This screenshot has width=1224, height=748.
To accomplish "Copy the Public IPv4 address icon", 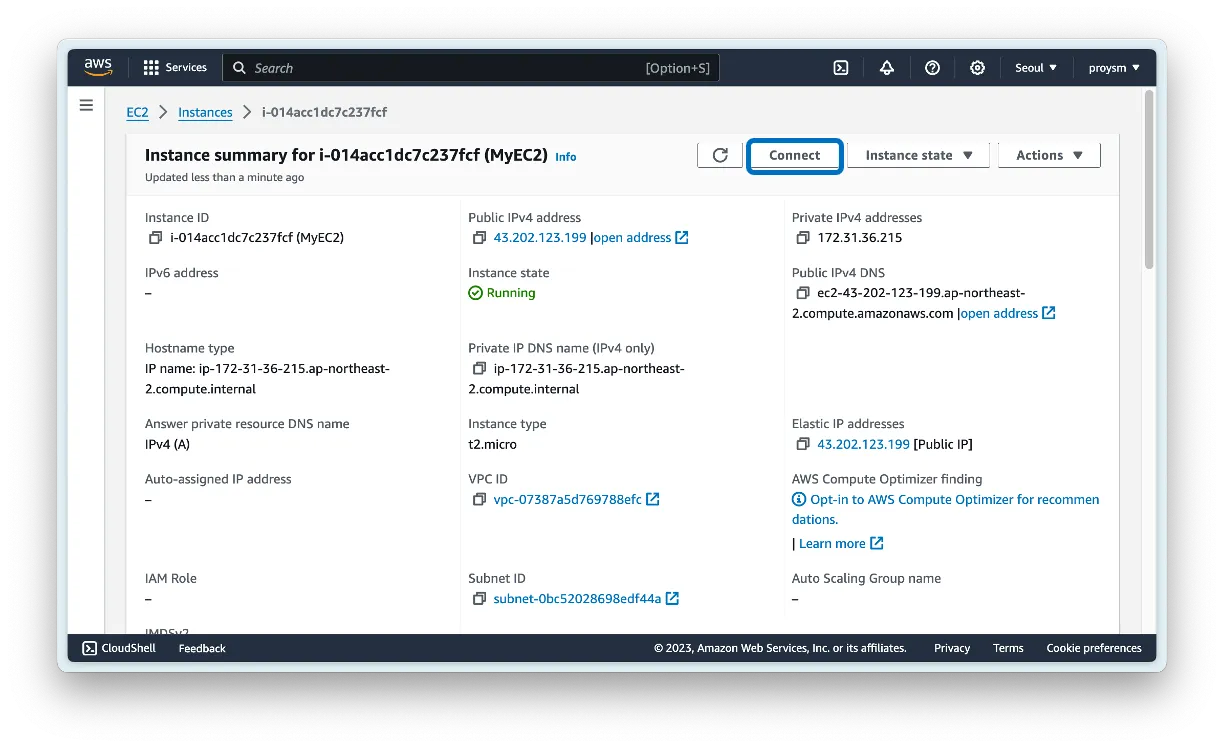I will 479,238.
